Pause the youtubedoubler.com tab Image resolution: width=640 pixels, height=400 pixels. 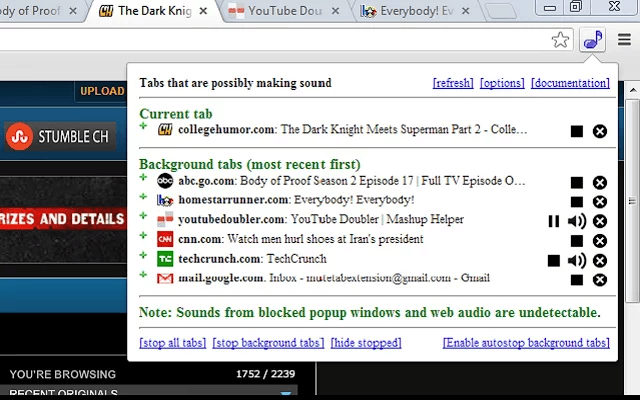click(554, 221)
